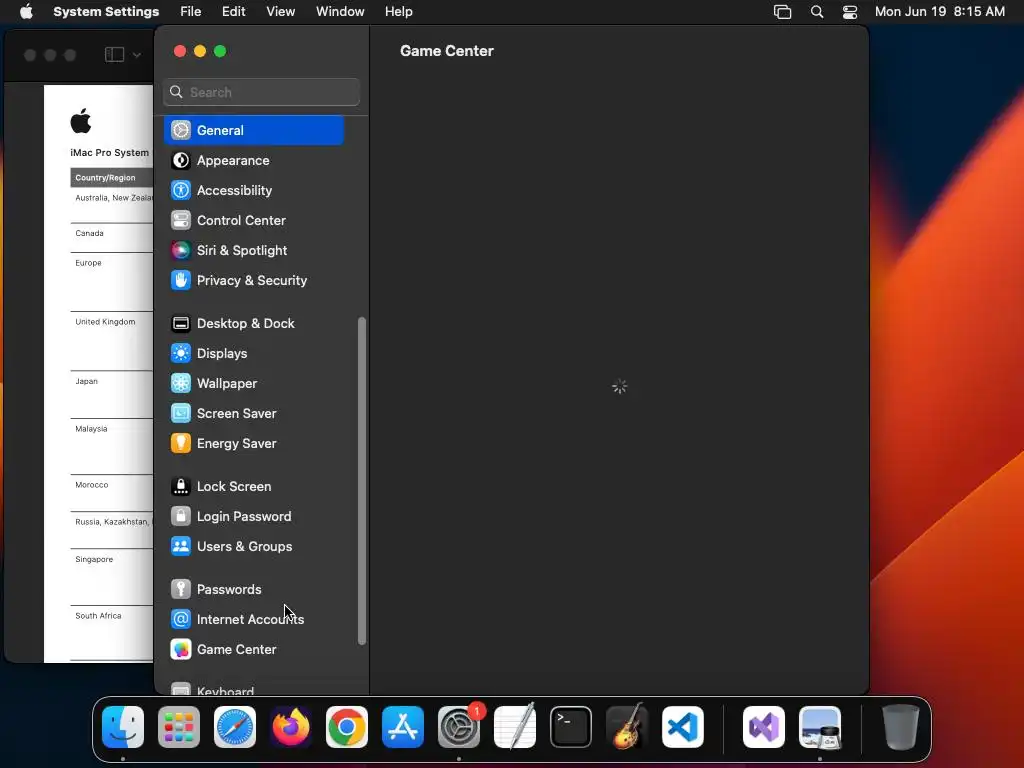Launch Terminal from the Dock

(571, 727)
